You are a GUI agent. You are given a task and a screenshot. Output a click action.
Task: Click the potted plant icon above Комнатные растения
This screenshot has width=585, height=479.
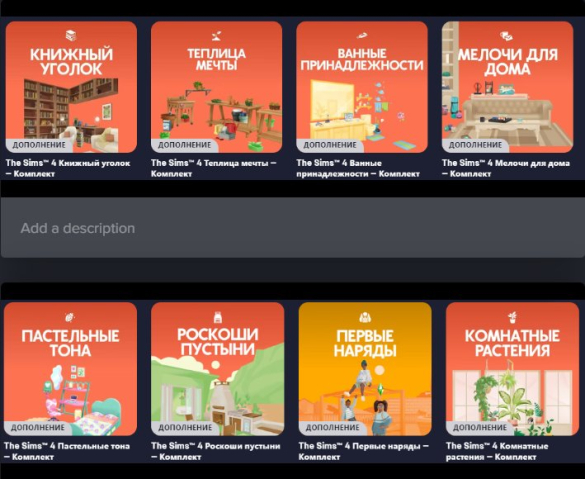tap(512, 317)
